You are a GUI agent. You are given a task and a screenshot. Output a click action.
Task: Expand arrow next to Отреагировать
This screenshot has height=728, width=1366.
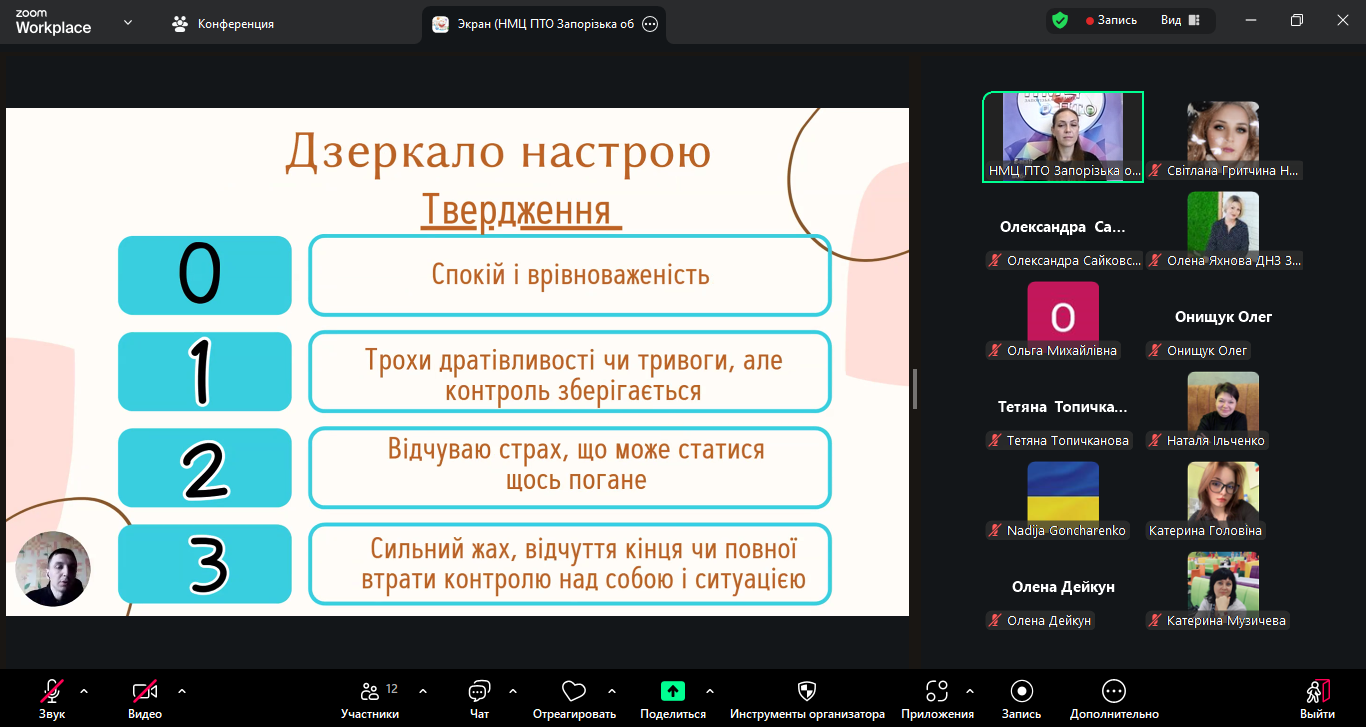tap(611, 691)
